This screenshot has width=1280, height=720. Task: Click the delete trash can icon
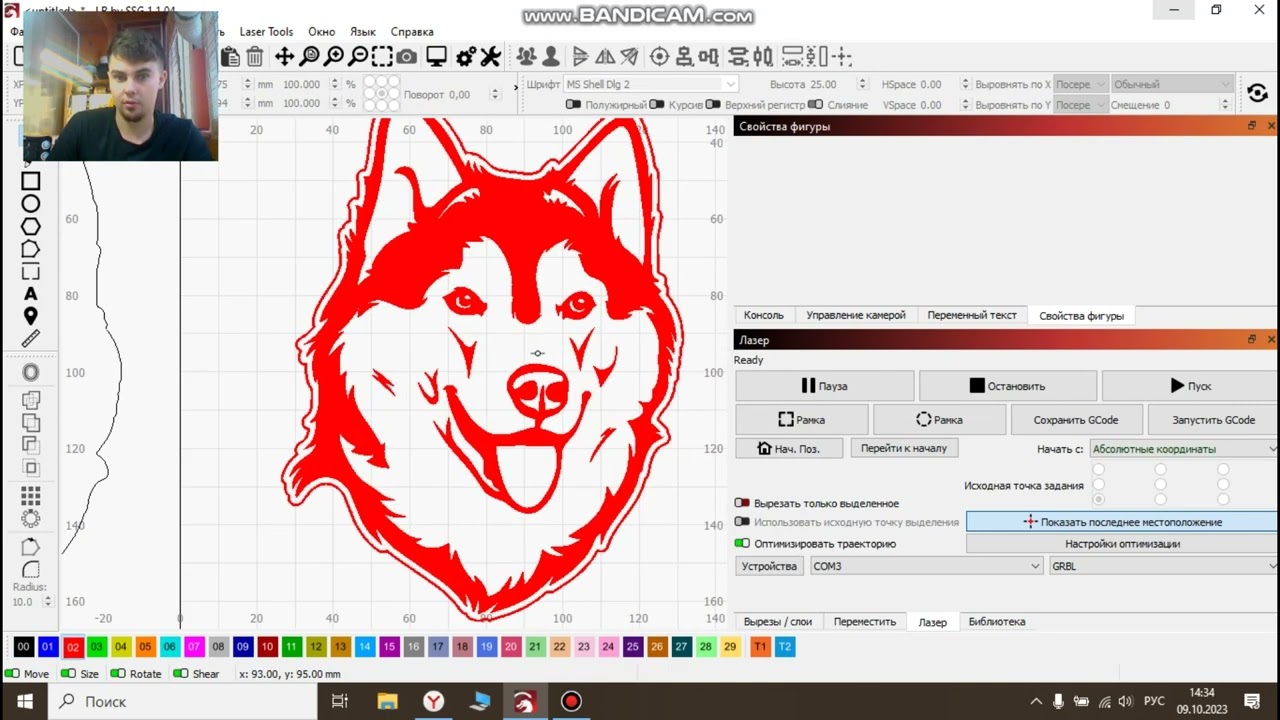point(254,57)
